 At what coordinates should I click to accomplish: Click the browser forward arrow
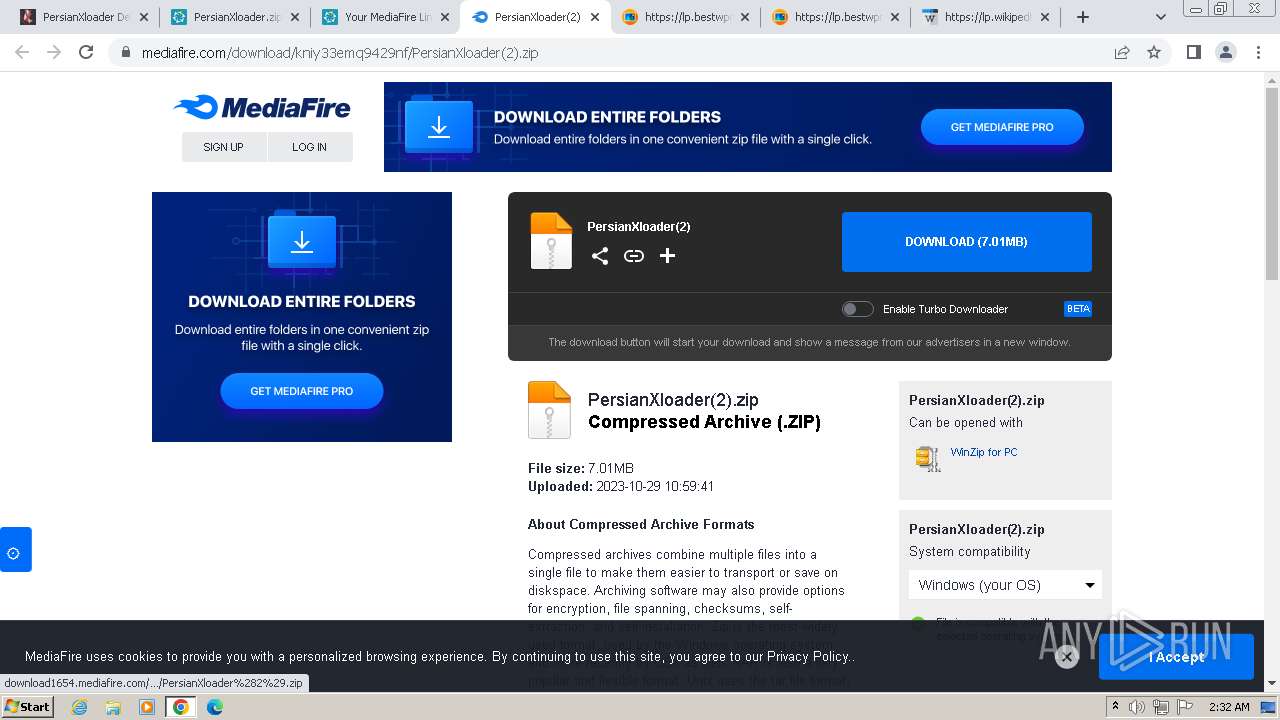[x=54, y=53]
